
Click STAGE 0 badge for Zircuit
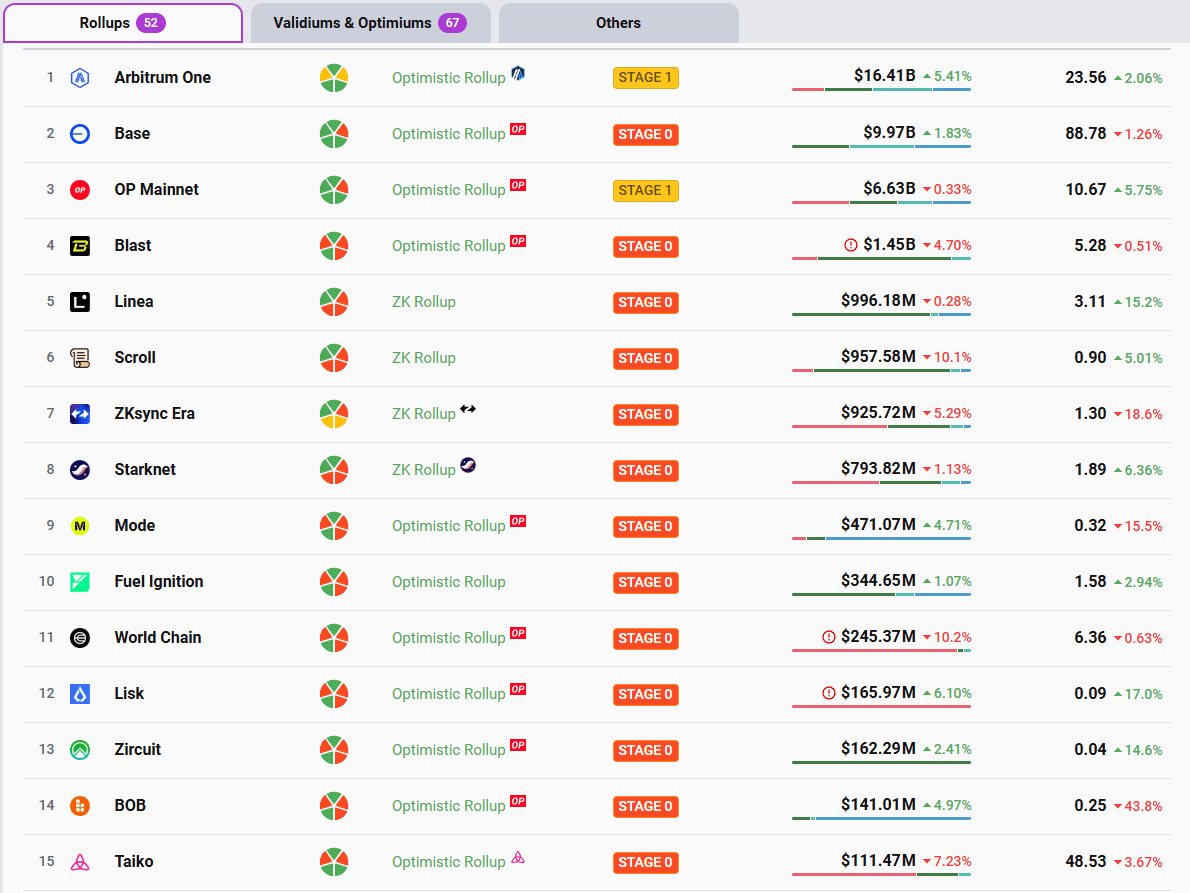[646, 750]
